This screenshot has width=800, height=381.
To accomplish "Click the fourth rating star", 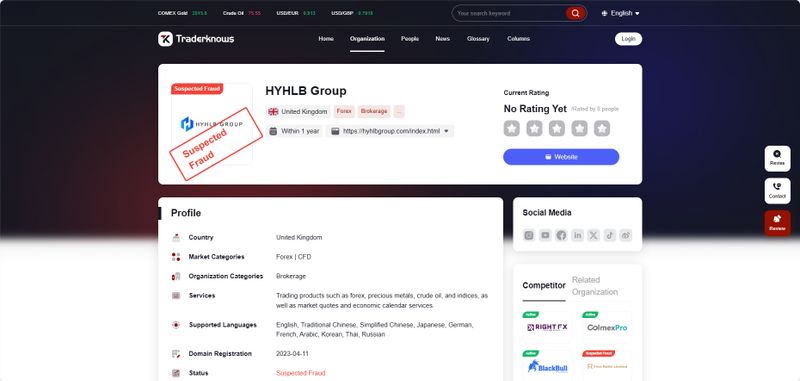I will click(580, 129).
